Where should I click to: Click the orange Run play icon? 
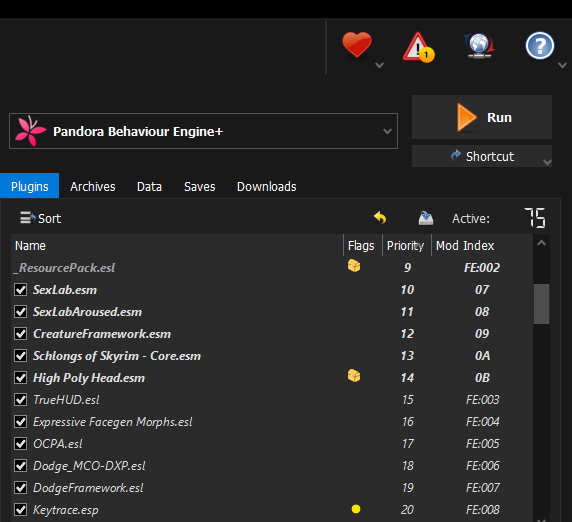coord(467,117)
